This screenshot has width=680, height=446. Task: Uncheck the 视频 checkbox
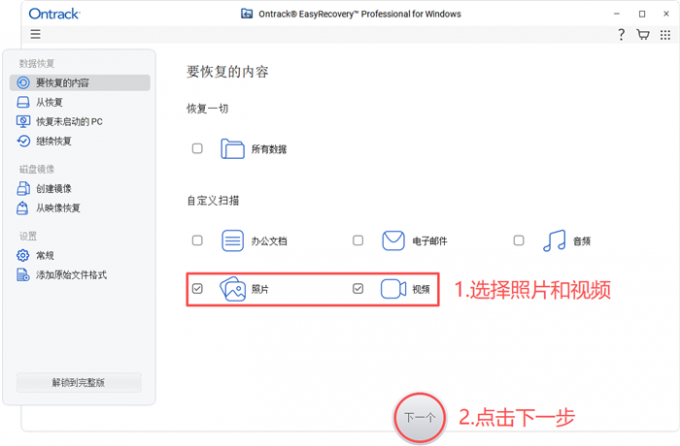[x=358, y=289]
